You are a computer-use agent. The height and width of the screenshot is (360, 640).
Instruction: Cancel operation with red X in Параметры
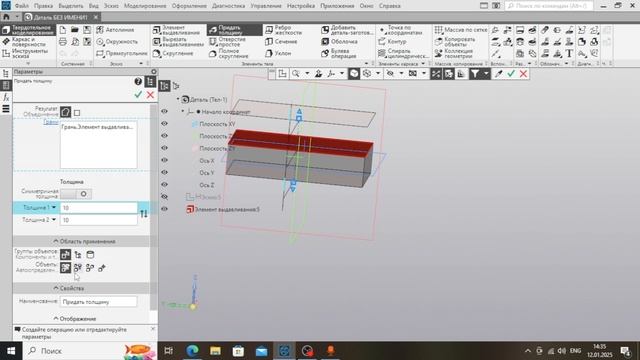(x=150, y=95)
